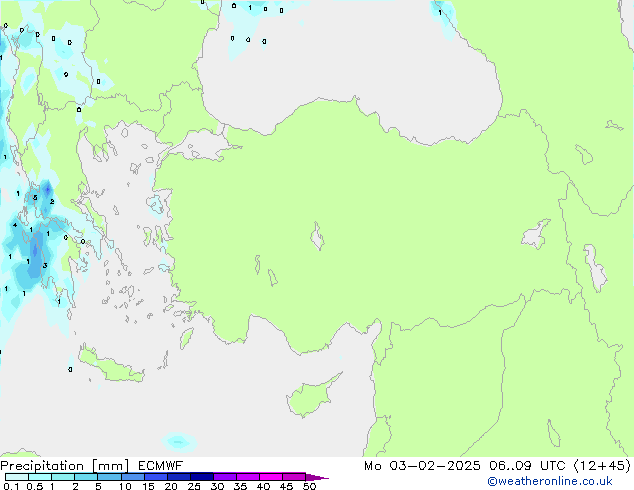Click the legend label '25'
This screenshot has width=634, height=490.
point(194,486)
